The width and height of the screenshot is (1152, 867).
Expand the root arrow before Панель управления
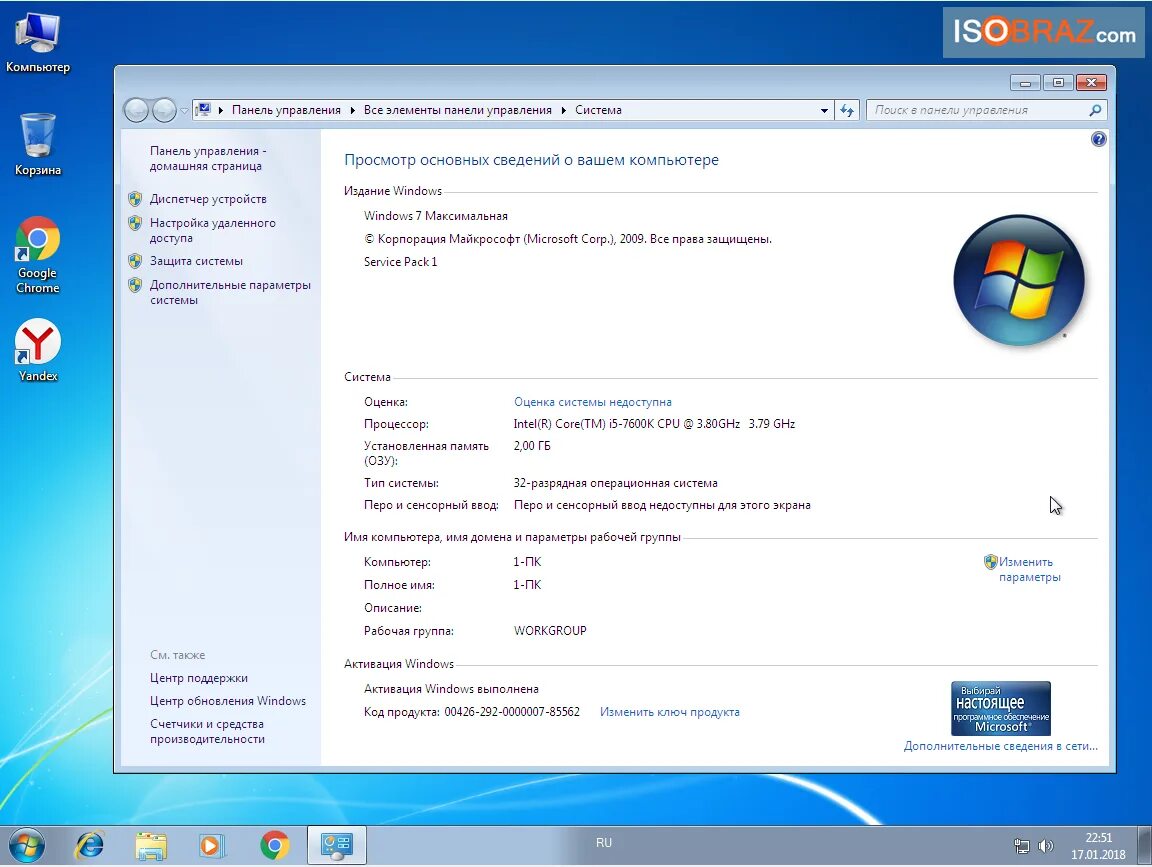pyautogui.click(x=220, y=110)
